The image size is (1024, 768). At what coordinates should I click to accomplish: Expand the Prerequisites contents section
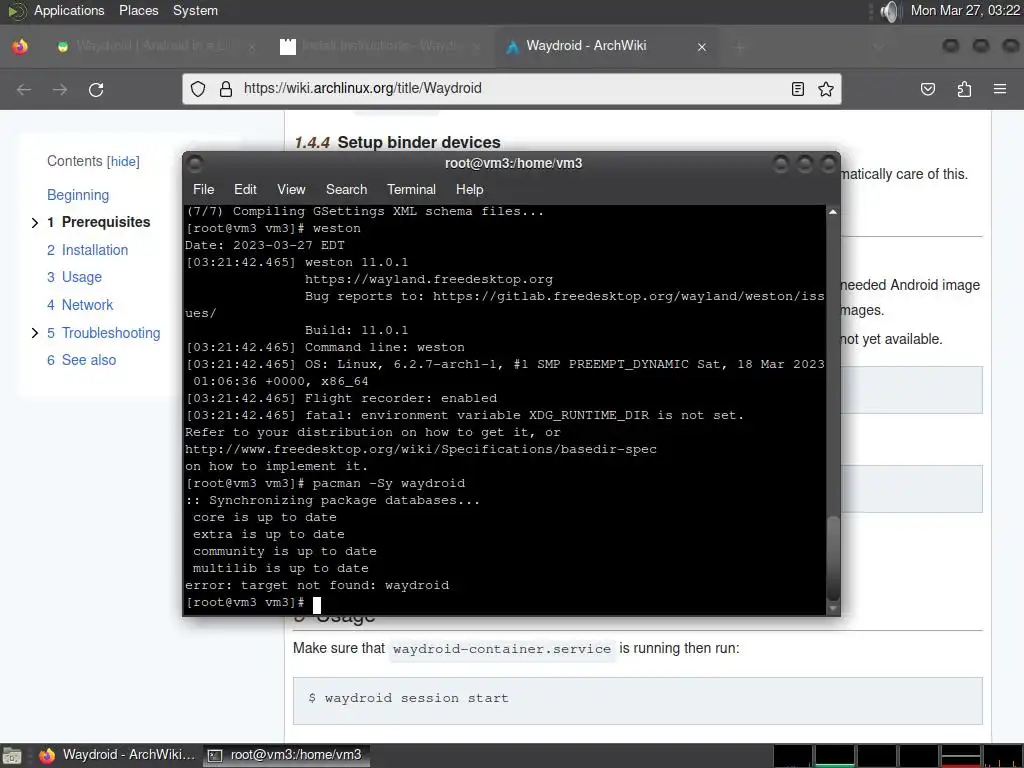[x=35, y=223]
